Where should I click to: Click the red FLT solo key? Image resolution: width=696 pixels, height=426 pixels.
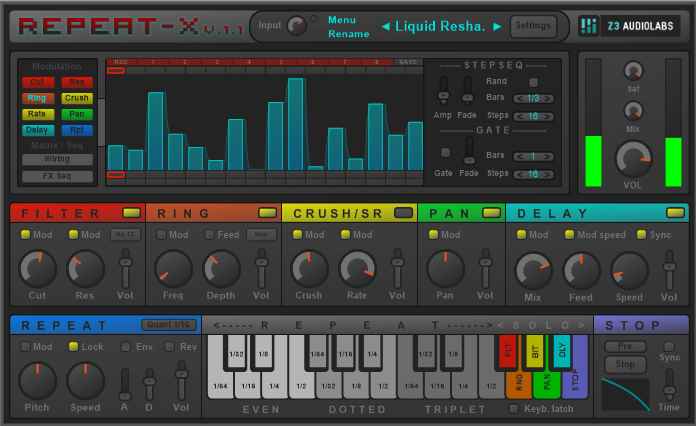pos(508,351)
